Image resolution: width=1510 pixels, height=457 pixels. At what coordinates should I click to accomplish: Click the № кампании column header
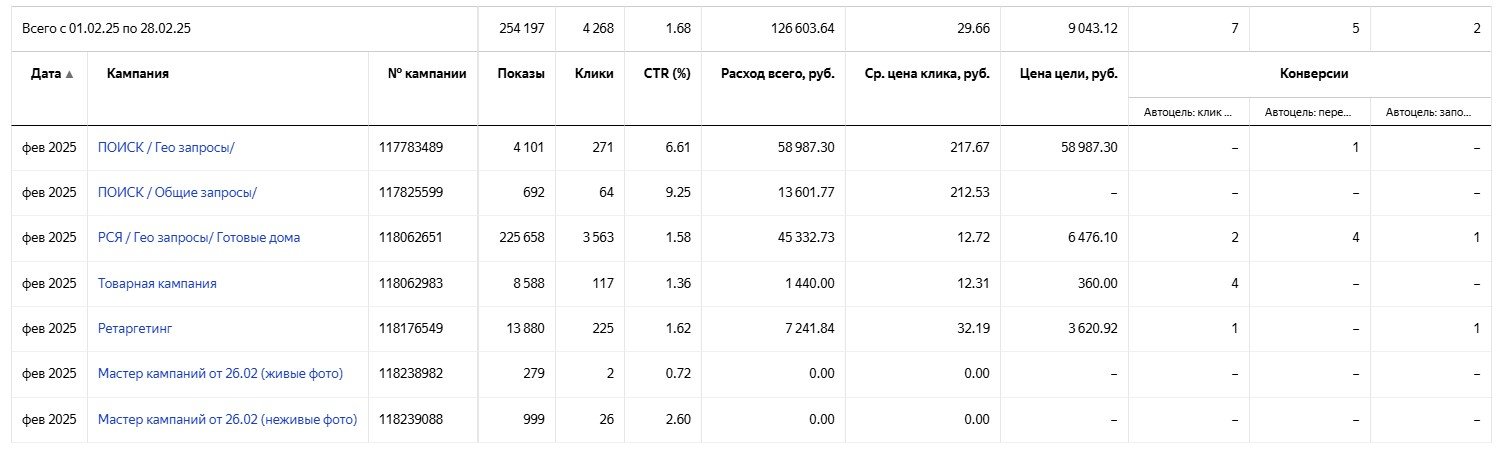click(x=427, y=74)
